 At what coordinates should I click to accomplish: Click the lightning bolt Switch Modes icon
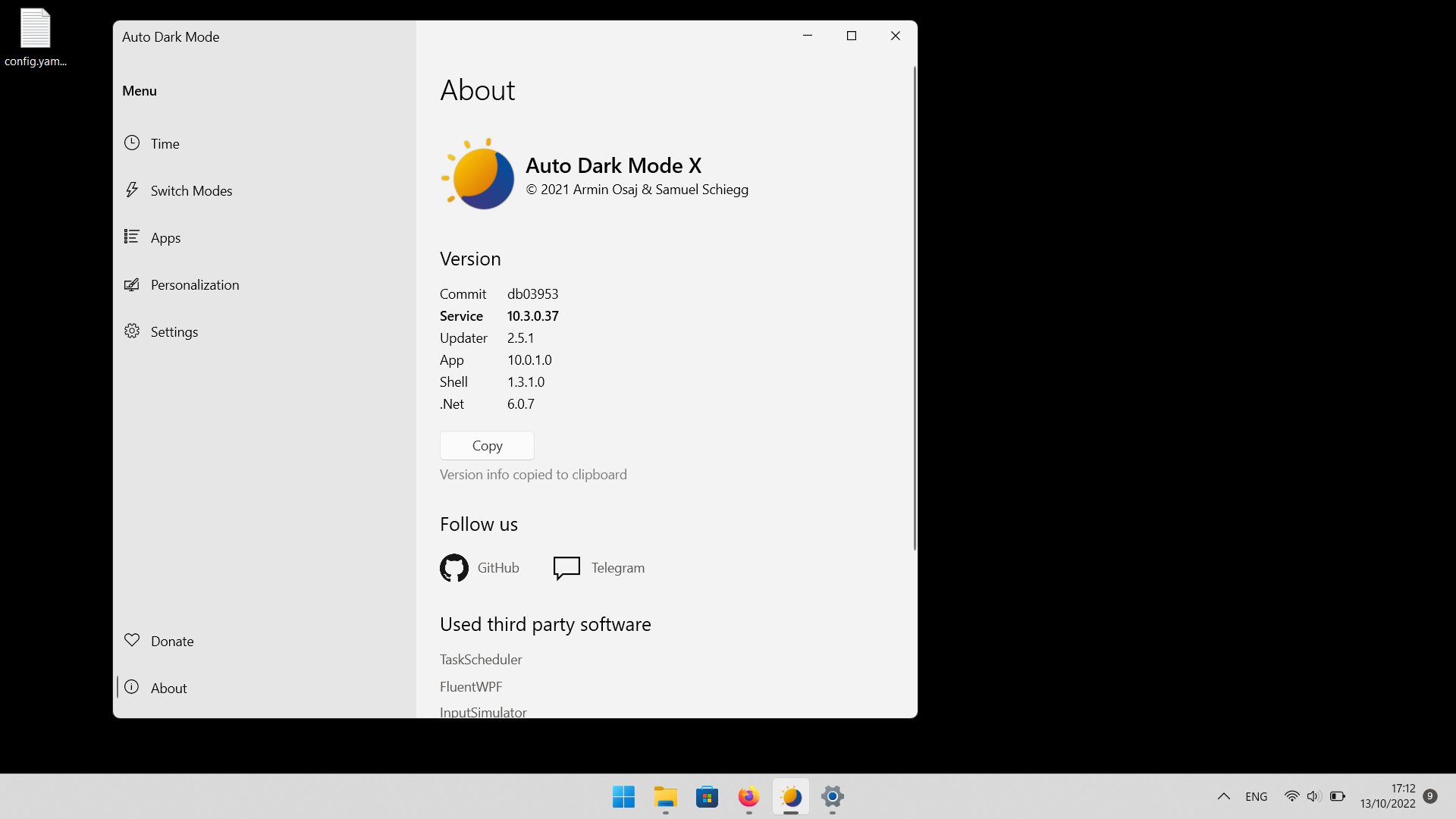132,190
